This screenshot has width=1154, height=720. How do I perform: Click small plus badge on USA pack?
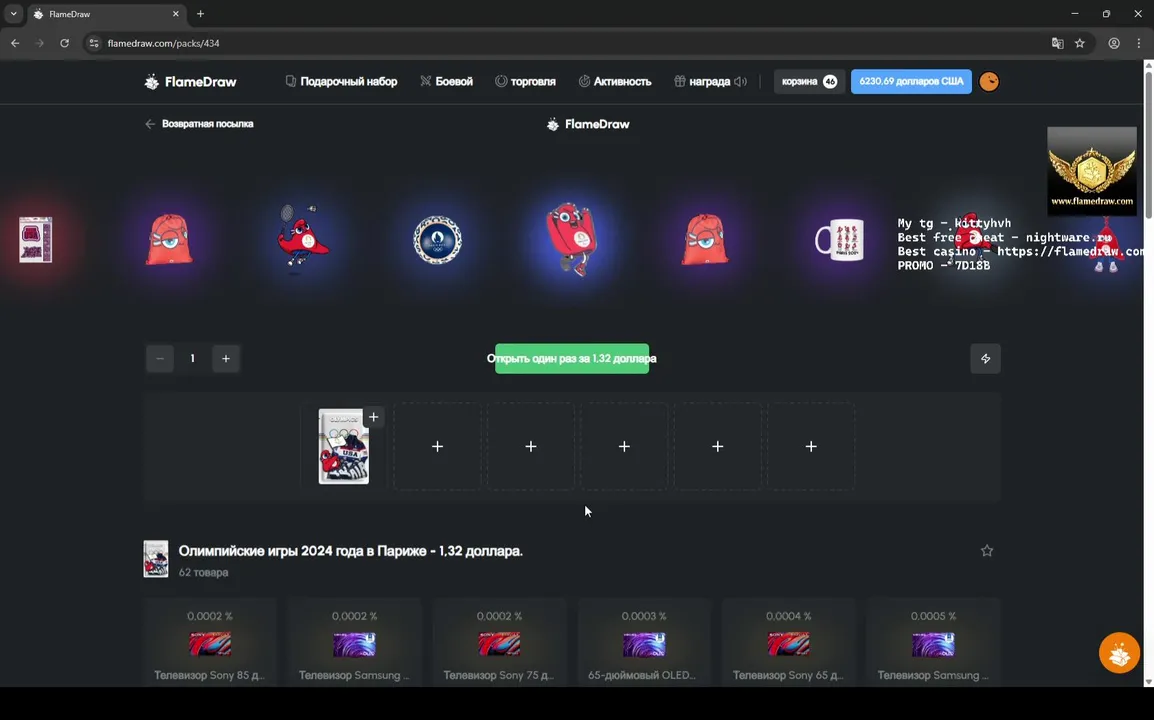tap(374, 417)
